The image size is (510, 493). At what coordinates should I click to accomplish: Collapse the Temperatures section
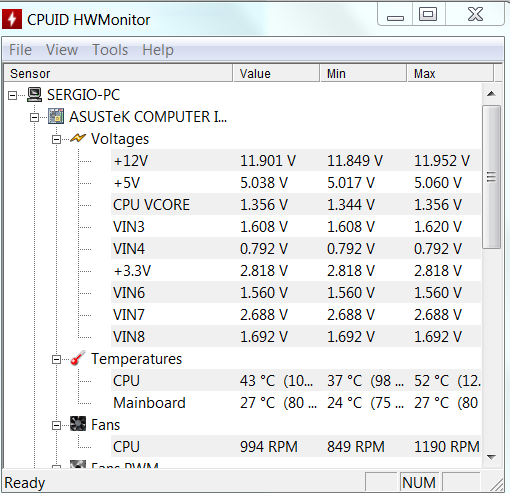(x=56, y=359)
